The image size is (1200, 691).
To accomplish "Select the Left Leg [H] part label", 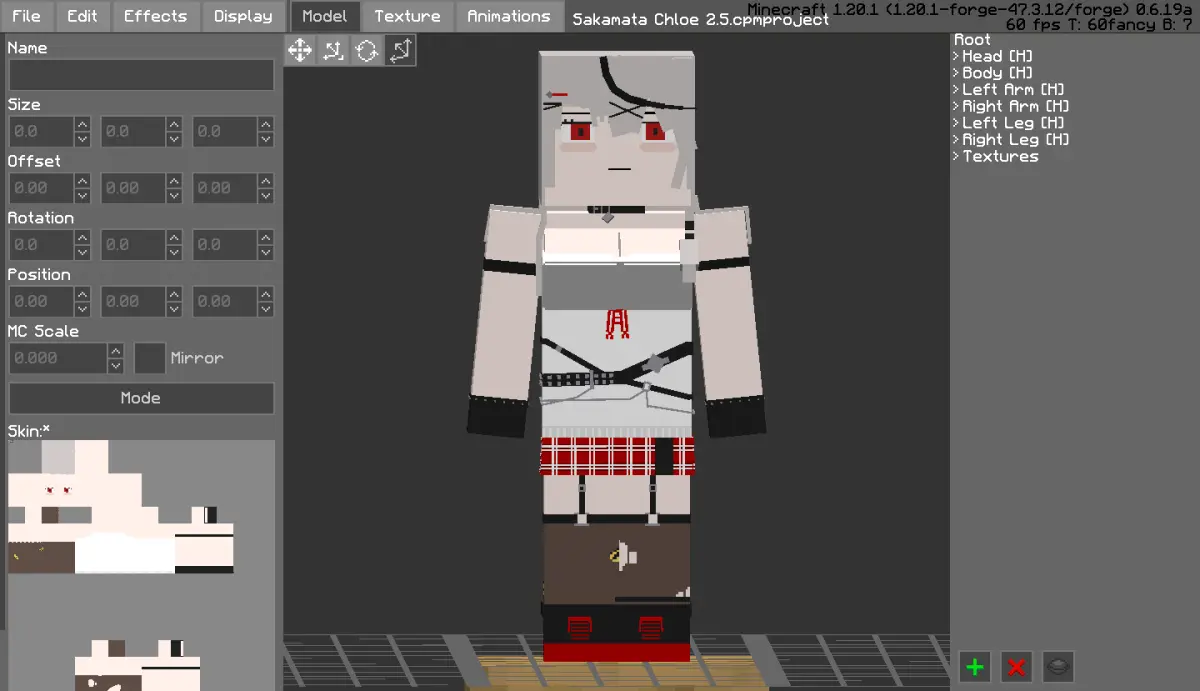I will click(1015, 123).
